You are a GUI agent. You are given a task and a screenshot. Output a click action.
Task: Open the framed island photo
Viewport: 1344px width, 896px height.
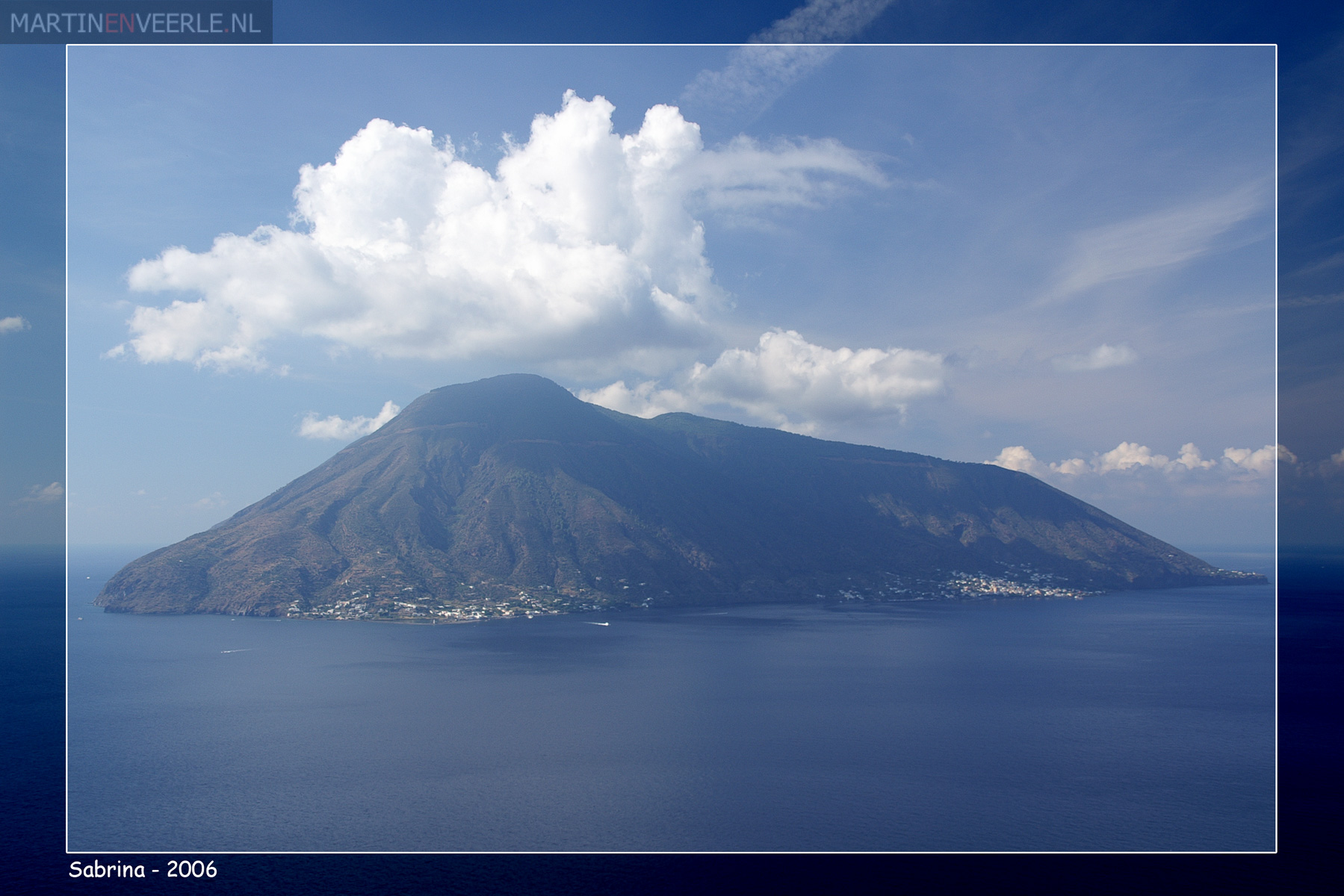[671, 448]
